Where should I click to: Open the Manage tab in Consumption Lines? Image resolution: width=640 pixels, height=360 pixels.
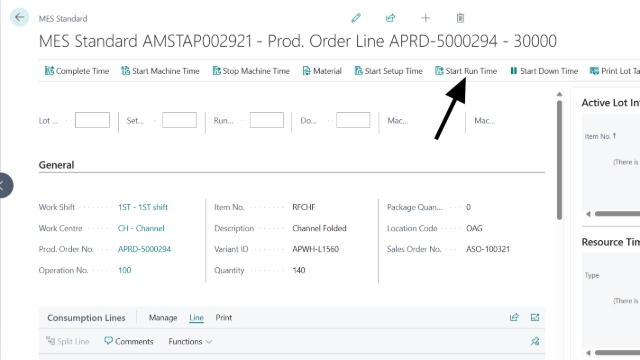tap(163, 318)
